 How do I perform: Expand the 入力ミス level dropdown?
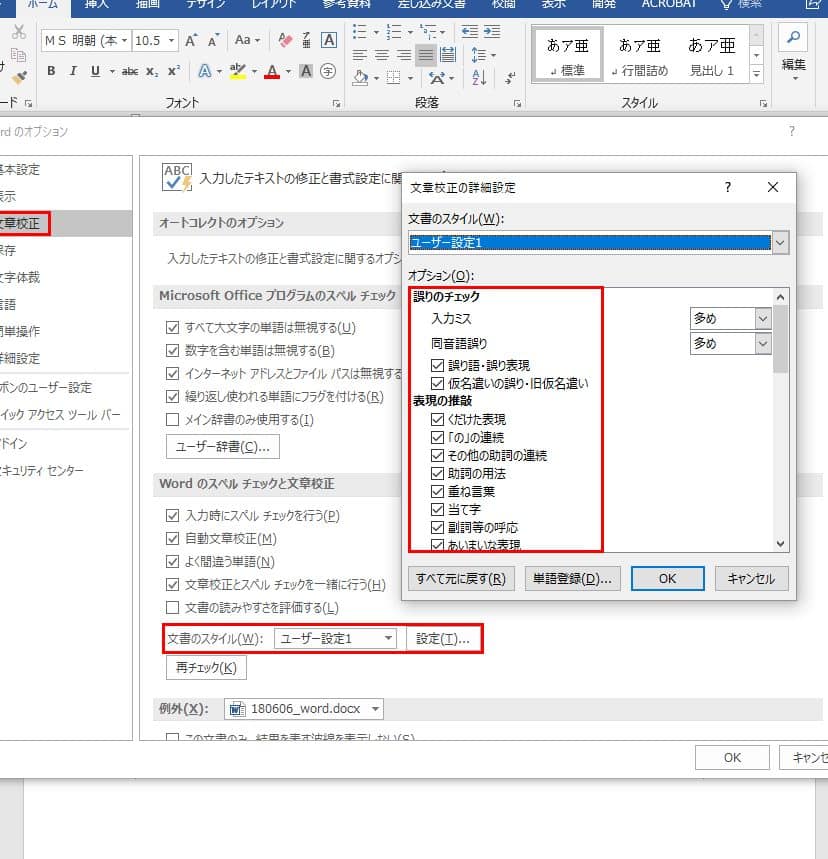763,318
